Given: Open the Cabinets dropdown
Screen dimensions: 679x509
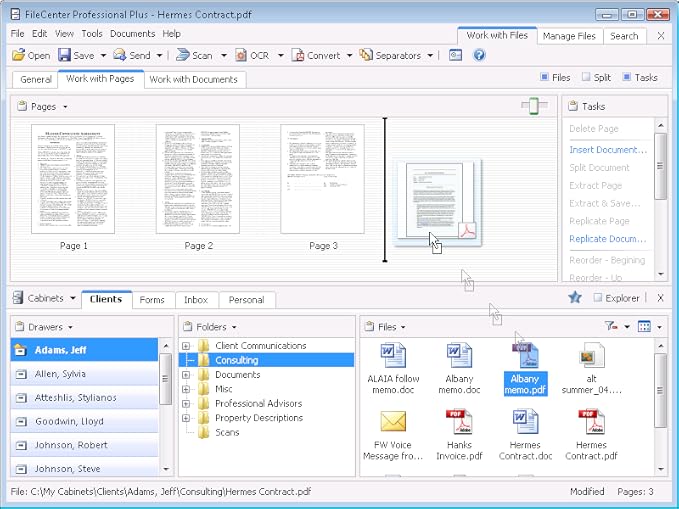Looking at the screenshot, I should (x=46, y=298).
